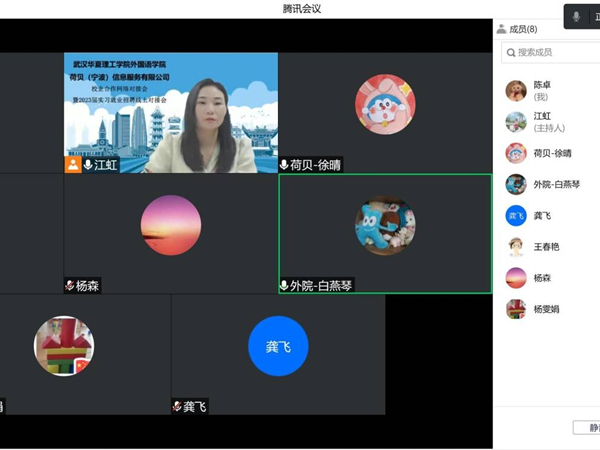This screenshot has width=600, height=450.
Task: Click the microphone icon beside 荷贝-徐晴 label
Action: tap(284, 165)
